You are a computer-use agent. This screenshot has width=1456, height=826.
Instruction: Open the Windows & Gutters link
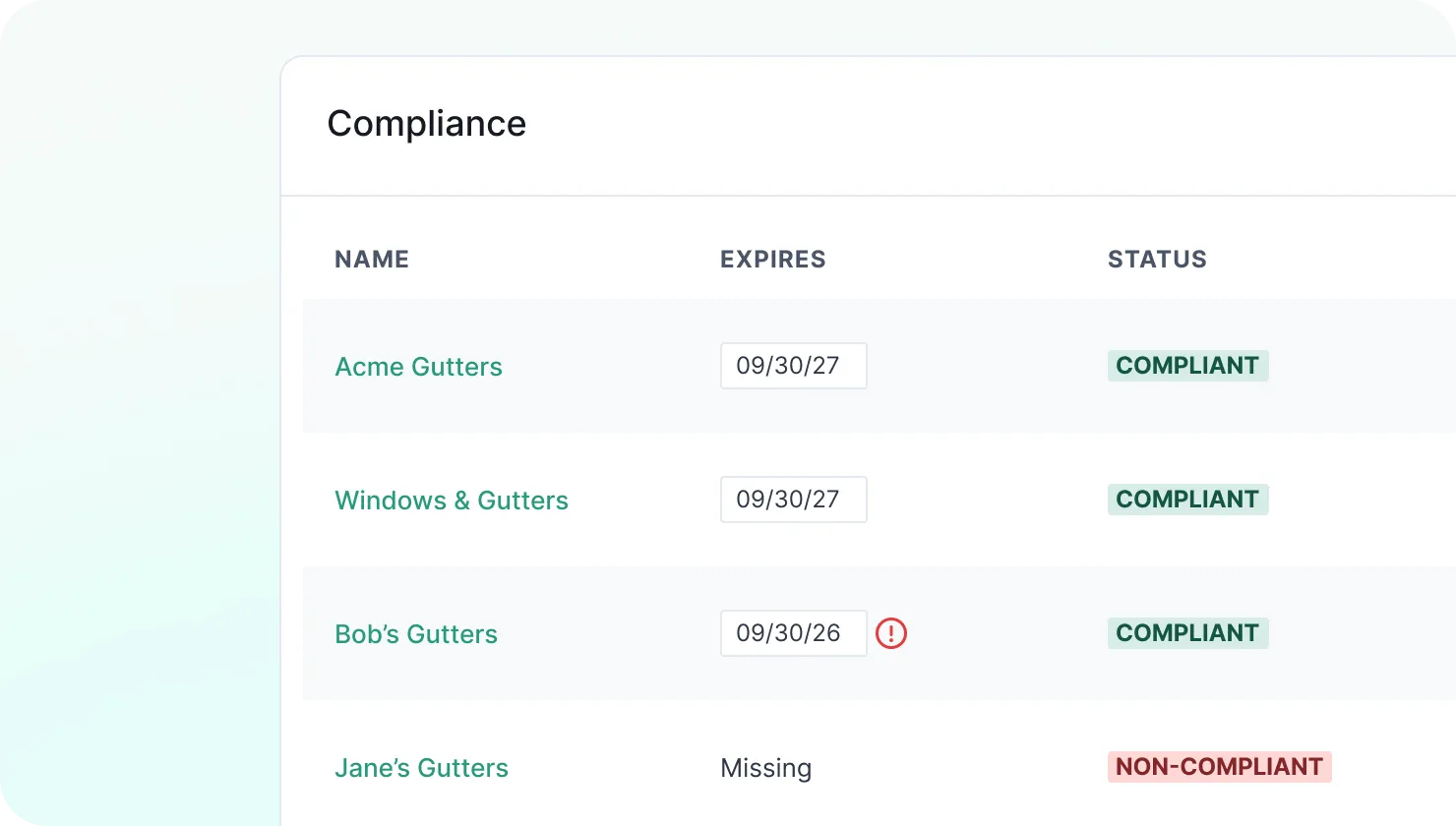[452, 501]
